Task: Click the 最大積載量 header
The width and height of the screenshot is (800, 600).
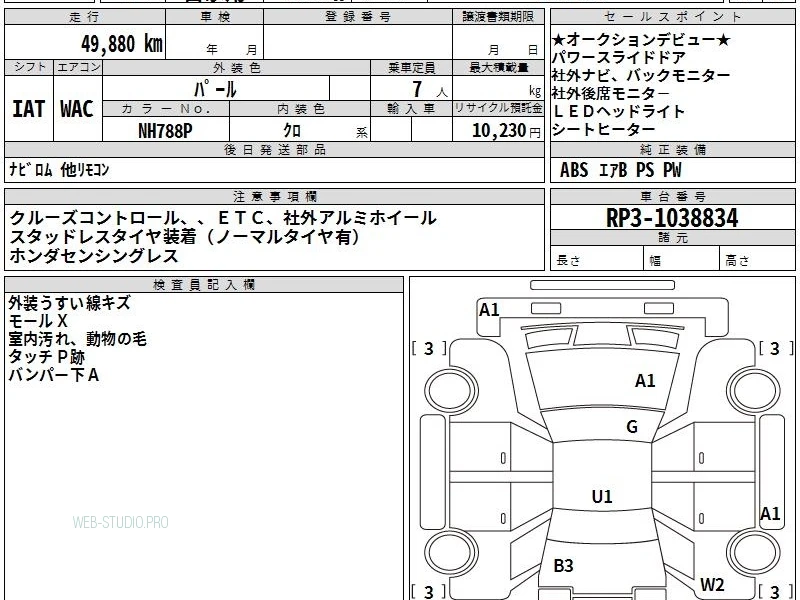Action: (x=498, y=67)
